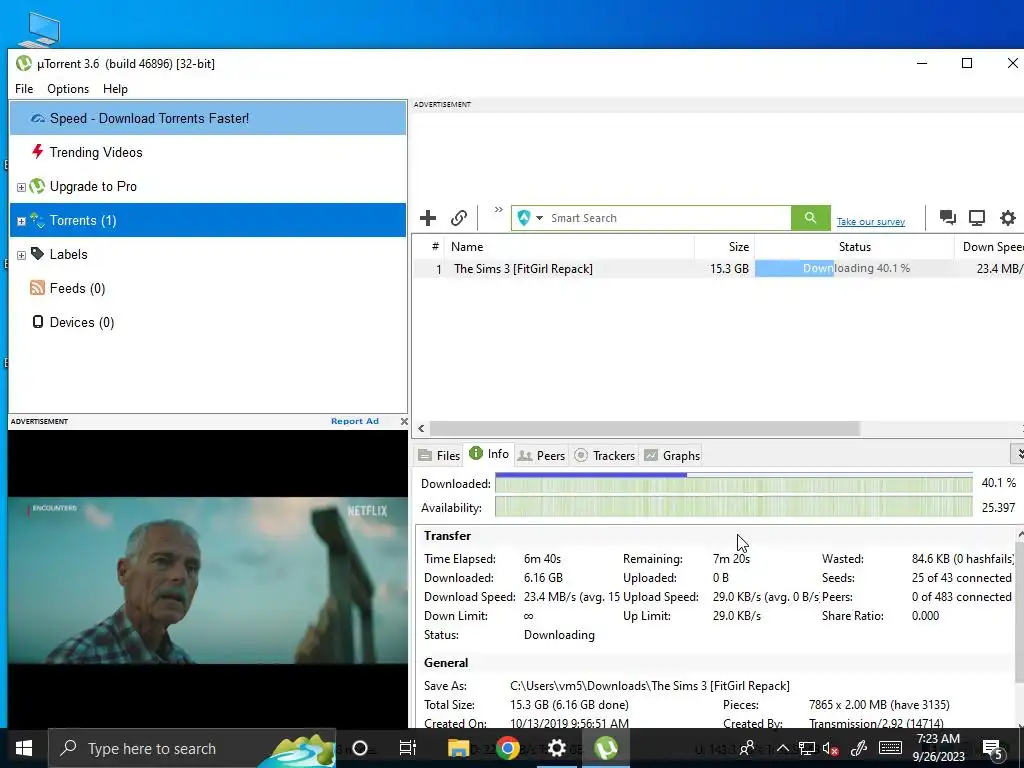Viewport: 1024px width, 768px height.
Task: Open the chat bubbles icon in toolbar
Action: click(948, 218)
